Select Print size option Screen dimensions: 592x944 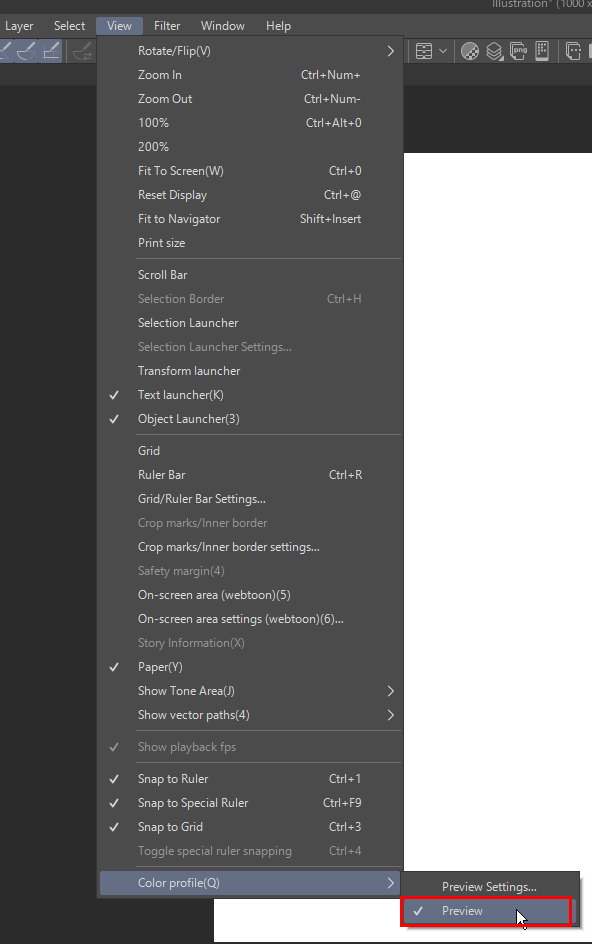(251, 243)
